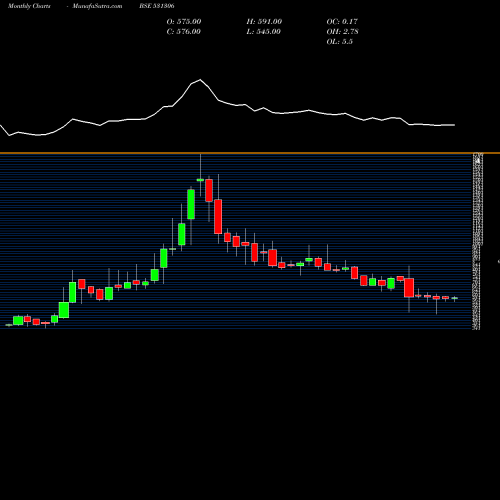Select the high value 'H: 591.00'
Image resolution: width=500 pixels, height=500 pixels.
[x=264, y=21]
